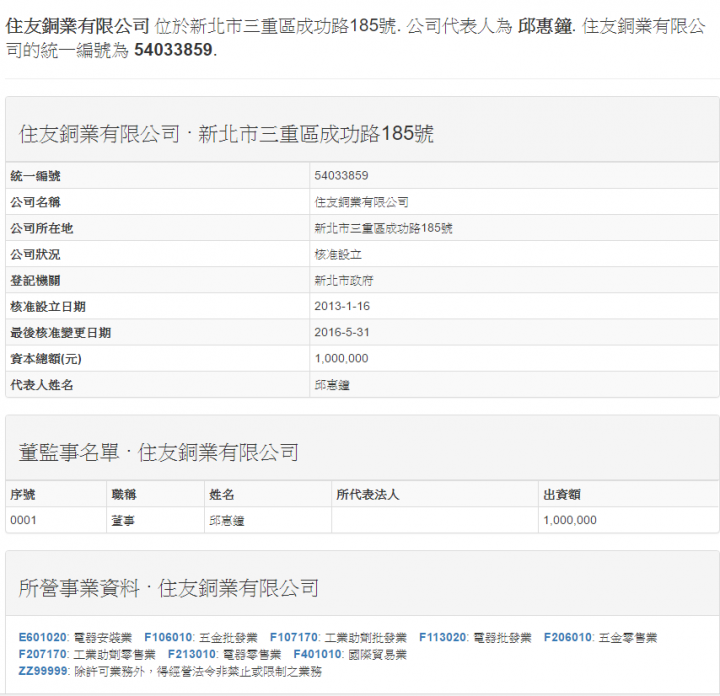Click the 公司所在地 row label
The image size is (720, 696).
[41, 228]
